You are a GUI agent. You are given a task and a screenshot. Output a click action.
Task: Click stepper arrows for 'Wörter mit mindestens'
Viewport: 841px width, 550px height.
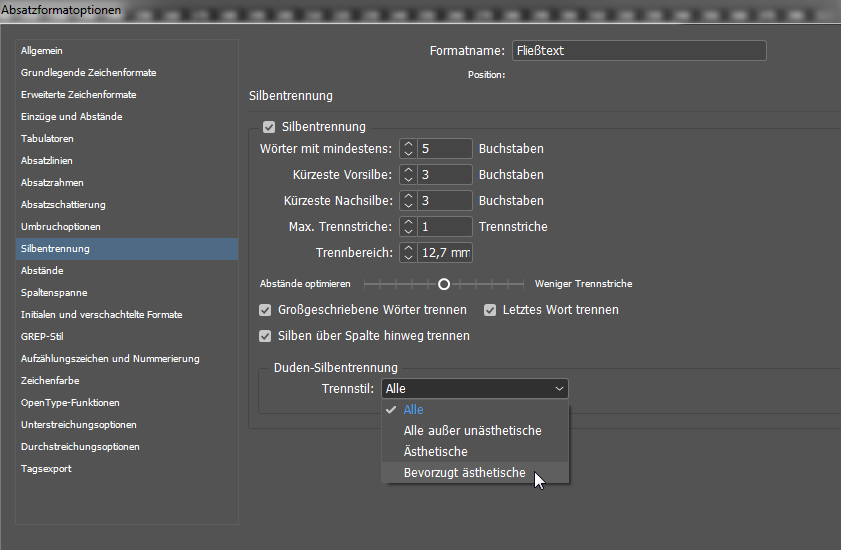click(407, 149)
